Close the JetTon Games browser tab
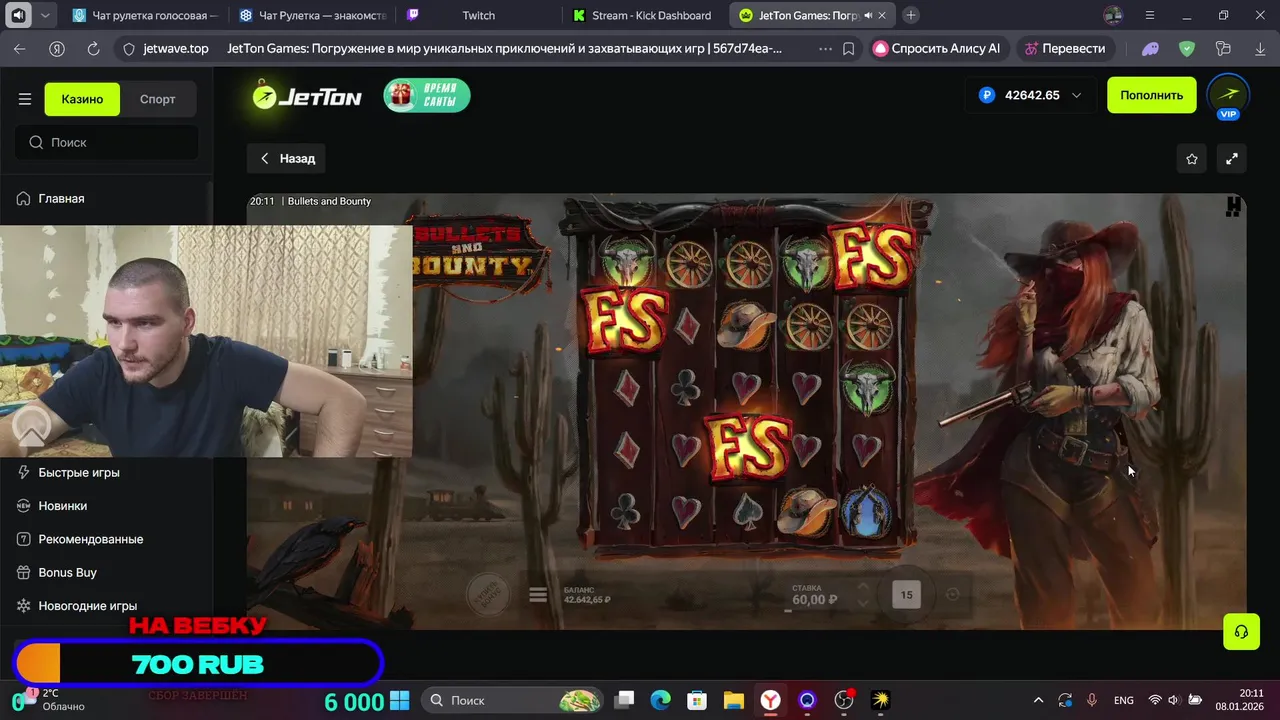The width and height of the screenshot is (1280, 720). [884, 16]
